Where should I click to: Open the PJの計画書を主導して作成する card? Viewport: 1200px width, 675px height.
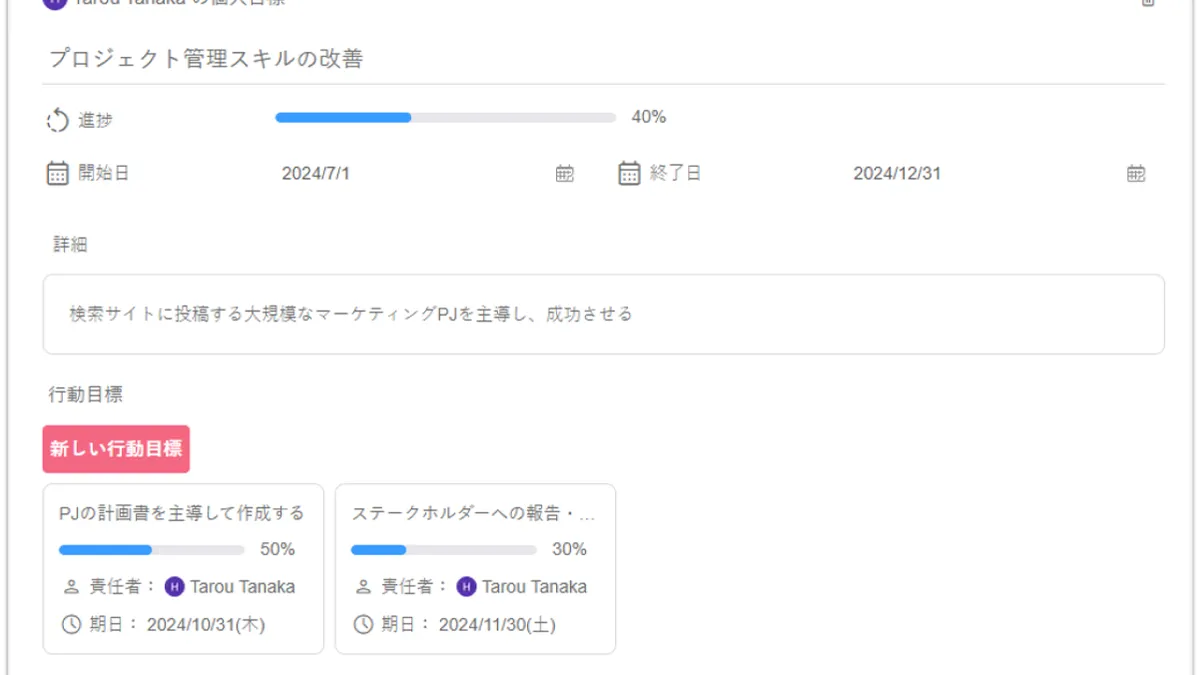183,569
